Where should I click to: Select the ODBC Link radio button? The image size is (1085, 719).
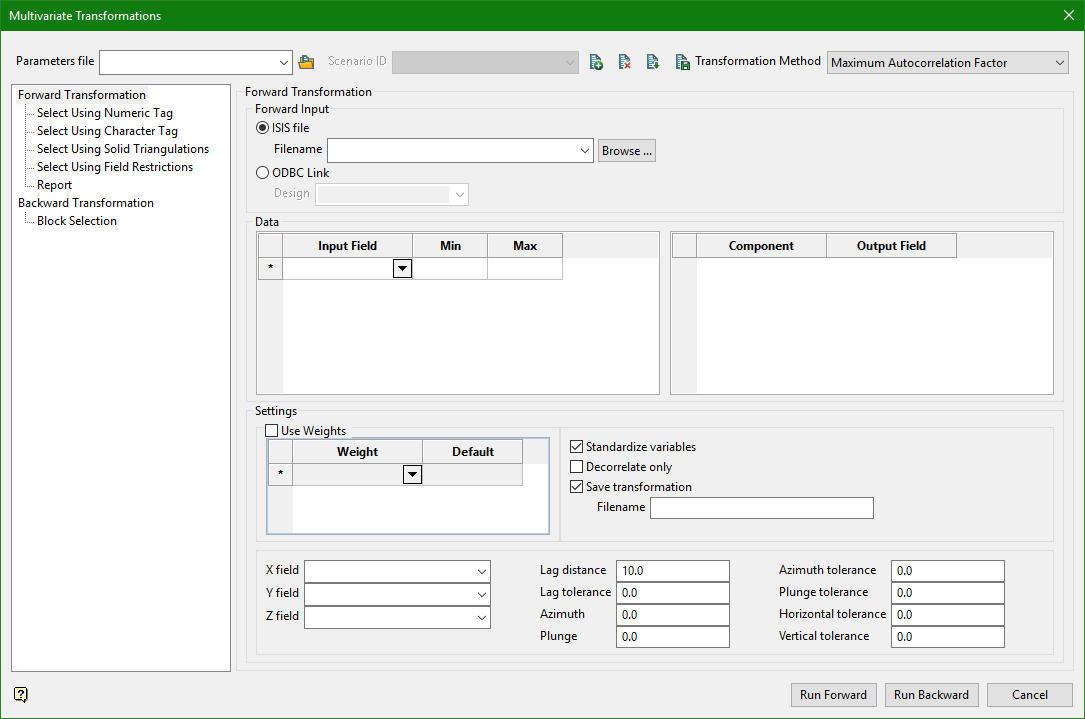click(x=263, y=173)
